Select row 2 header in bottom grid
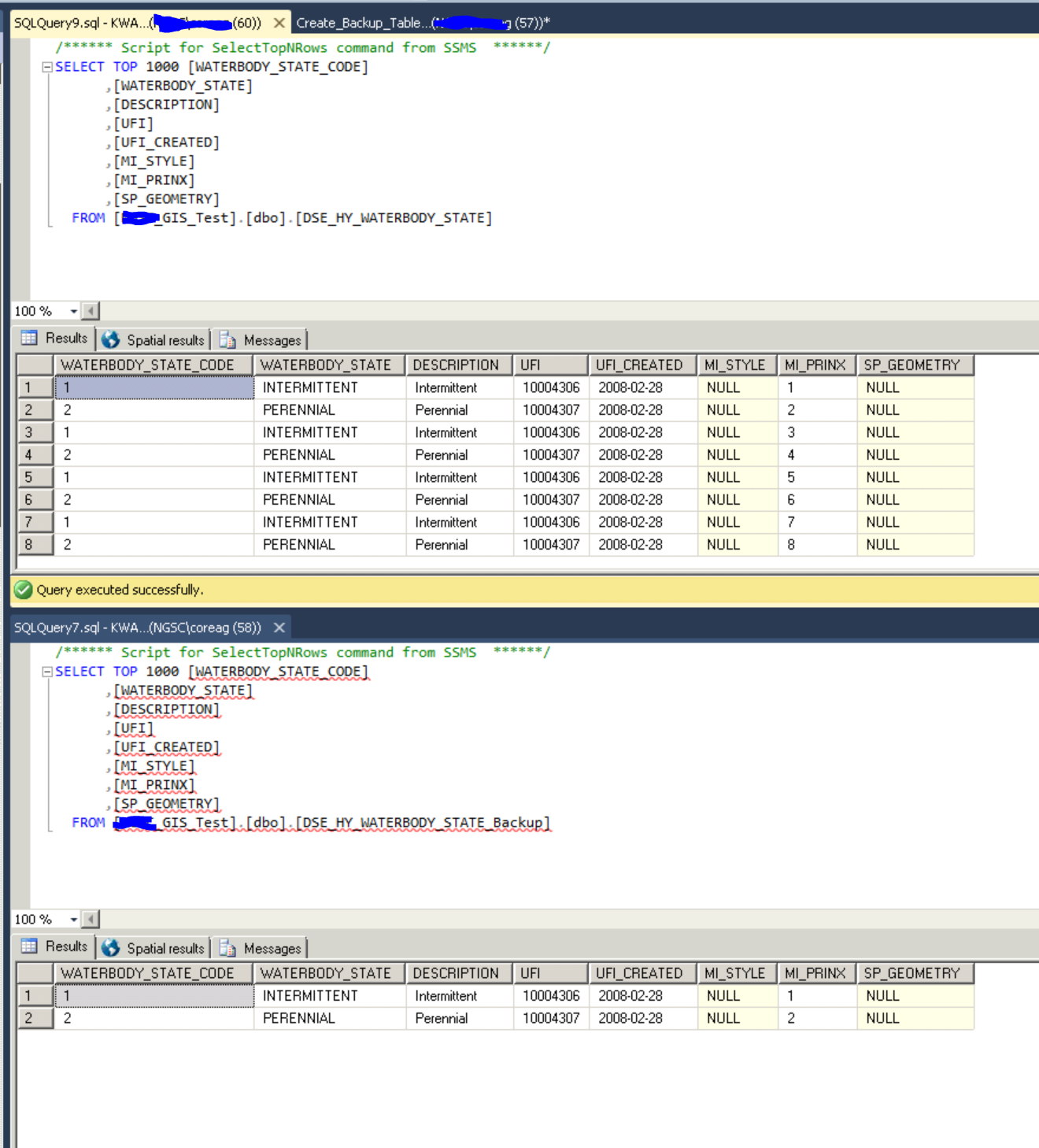 point(35,1018)
